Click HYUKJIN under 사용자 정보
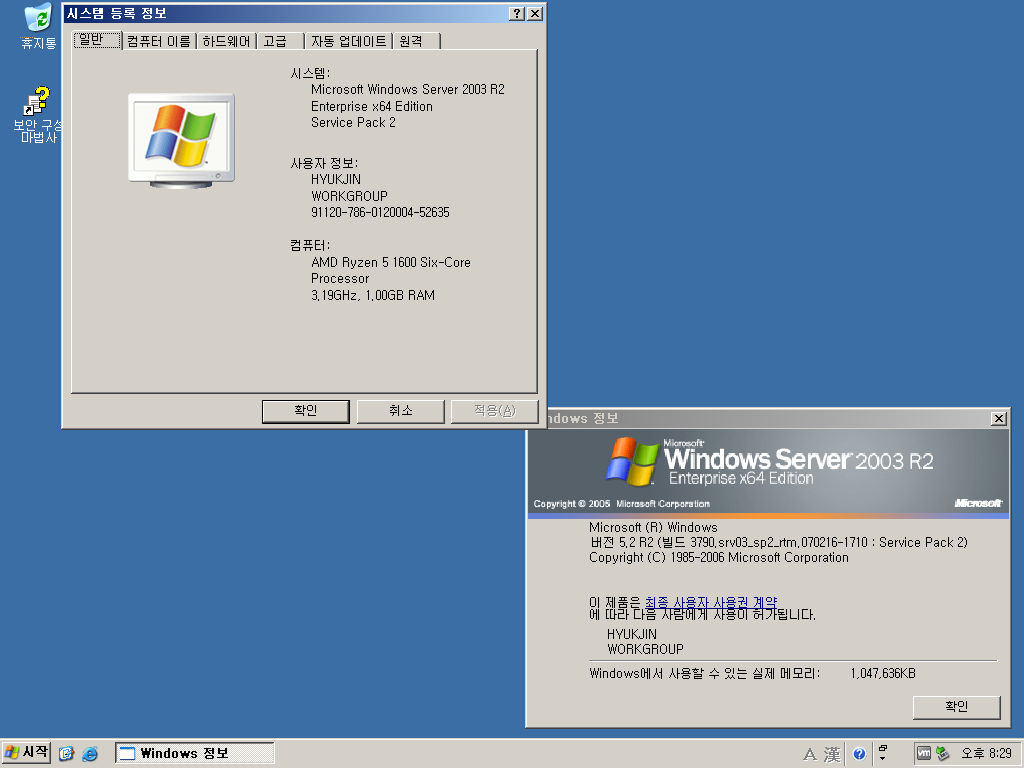The image size is (1024, 768). pos(336,180)
